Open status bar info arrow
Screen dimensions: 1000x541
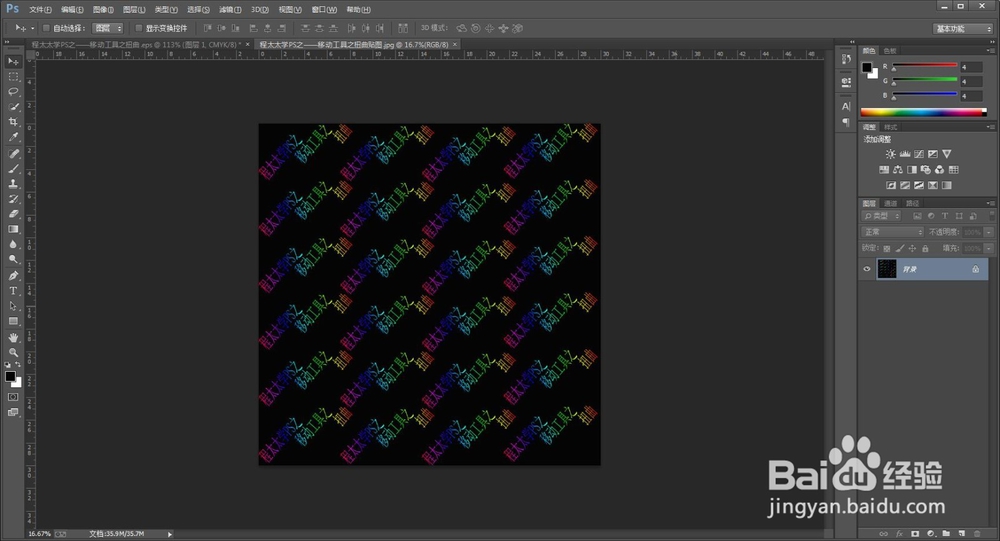(170, 534)
